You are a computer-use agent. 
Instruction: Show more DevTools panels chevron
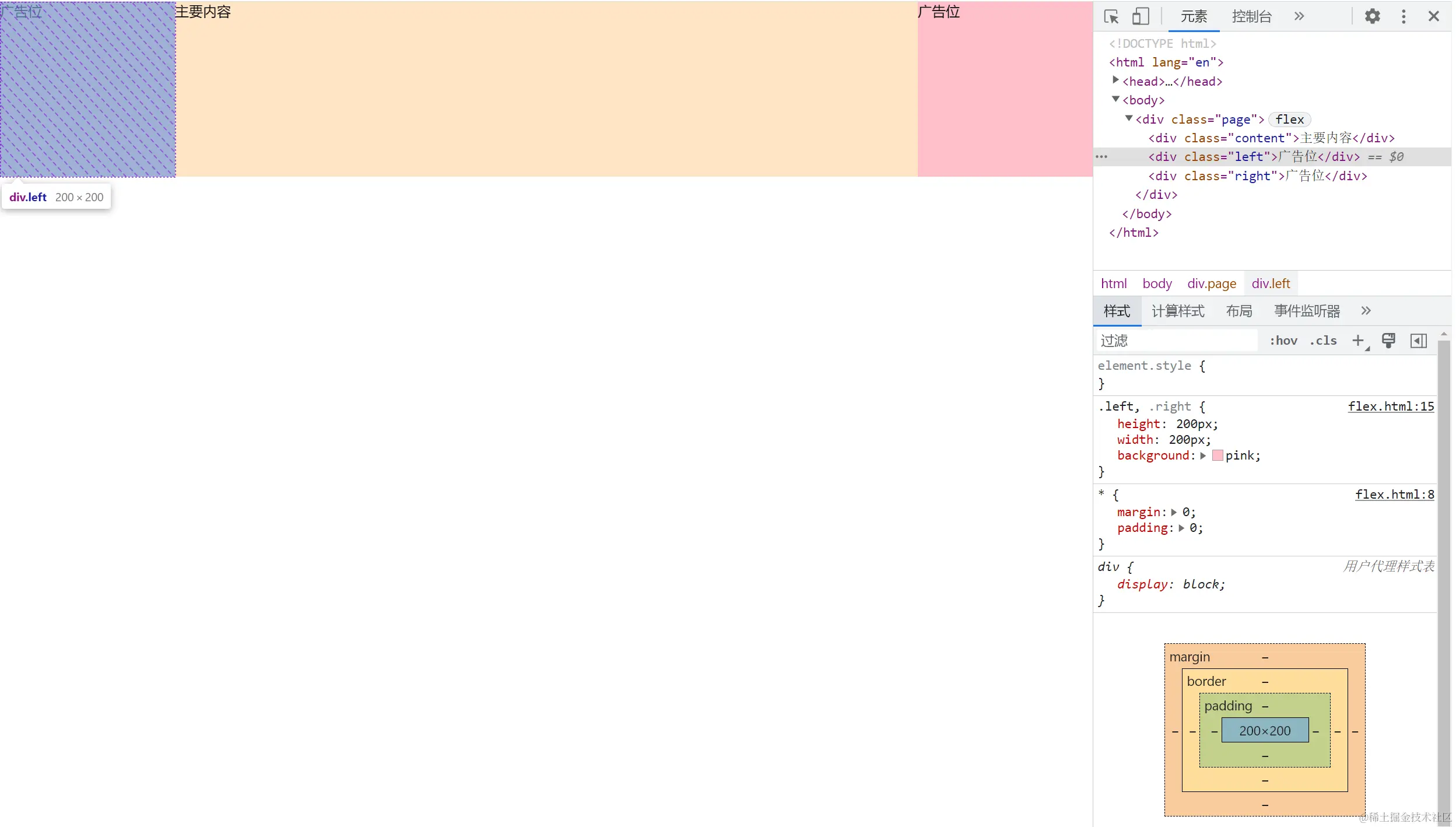coord(1299,16)
